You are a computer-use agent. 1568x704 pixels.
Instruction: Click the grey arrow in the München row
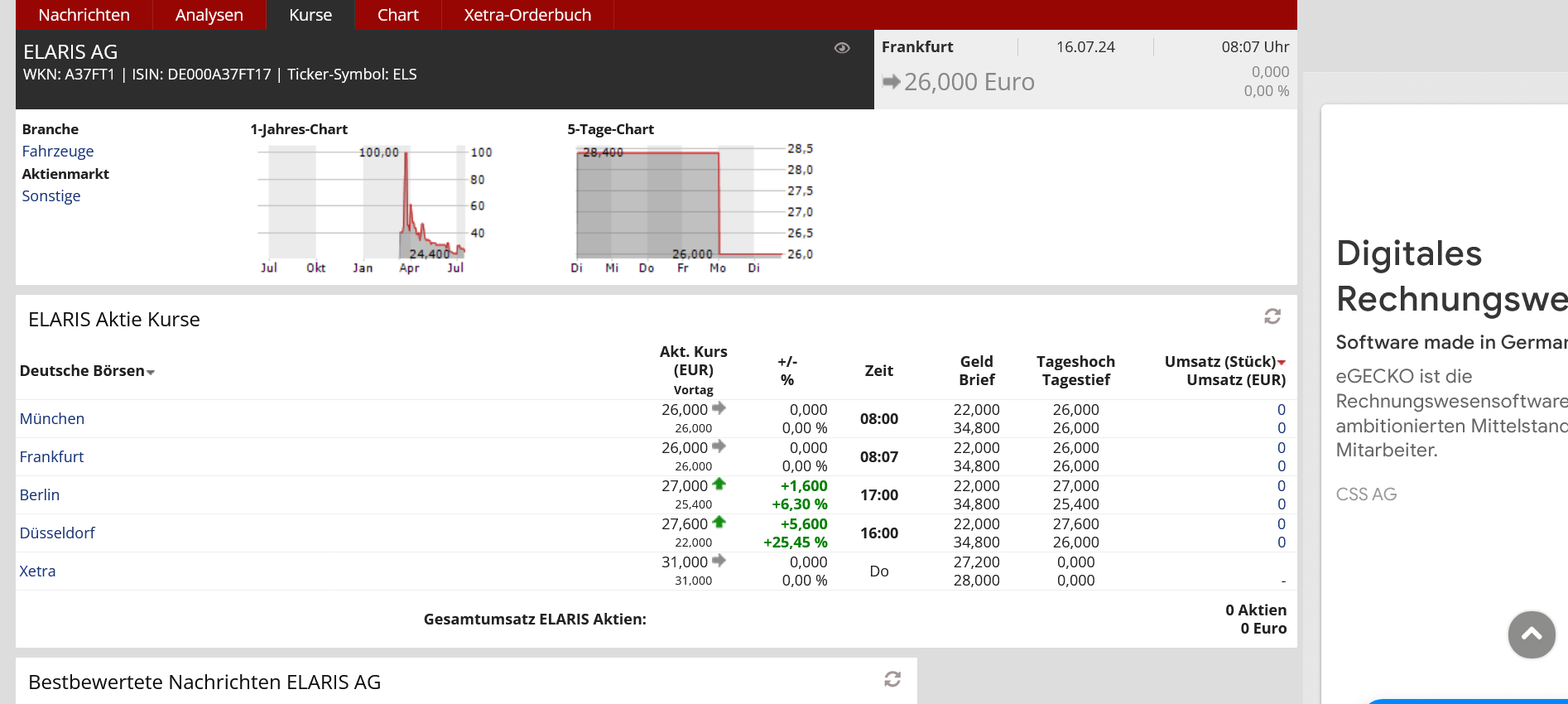719,408
